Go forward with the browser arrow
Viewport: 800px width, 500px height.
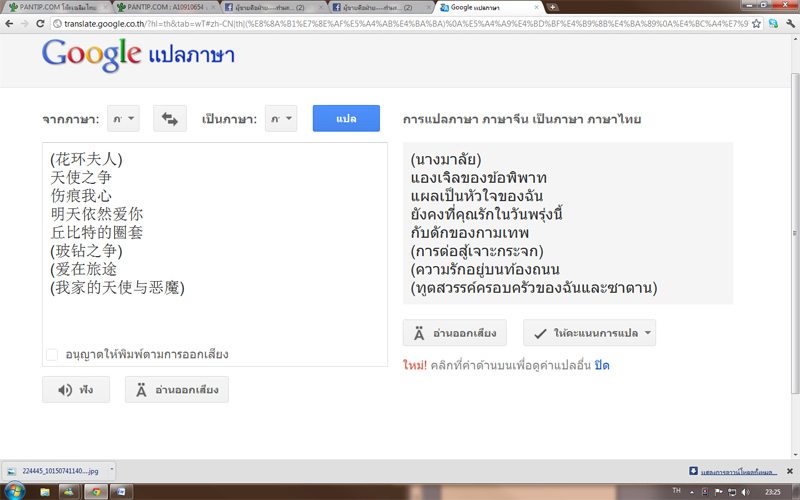coord(24,23)
